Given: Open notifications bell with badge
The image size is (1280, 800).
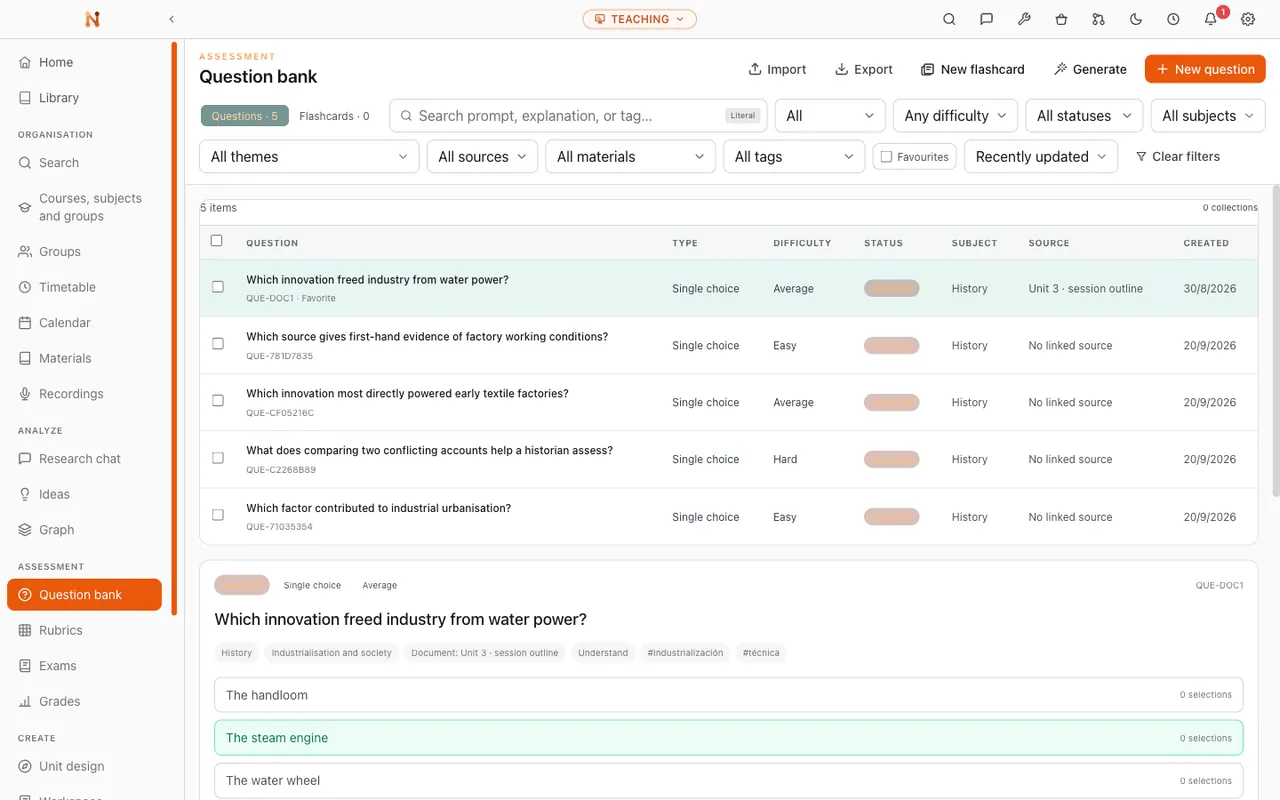Looking at the screenshot, I should pyautogui.click(x=1211, y=19).
